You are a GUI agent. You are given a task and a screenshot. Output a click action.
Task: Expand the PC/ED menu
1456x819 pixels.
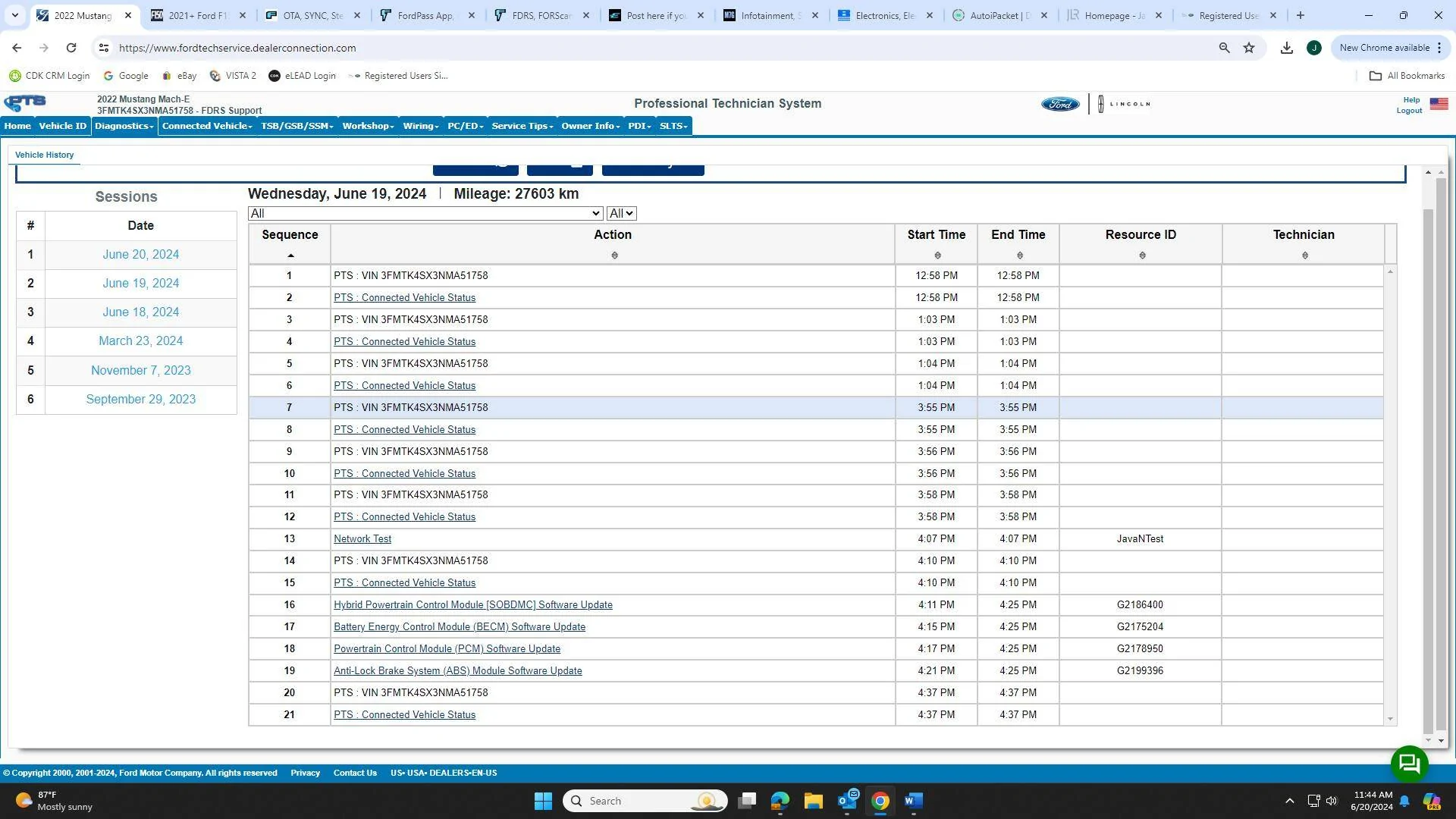tap(466, 126)
